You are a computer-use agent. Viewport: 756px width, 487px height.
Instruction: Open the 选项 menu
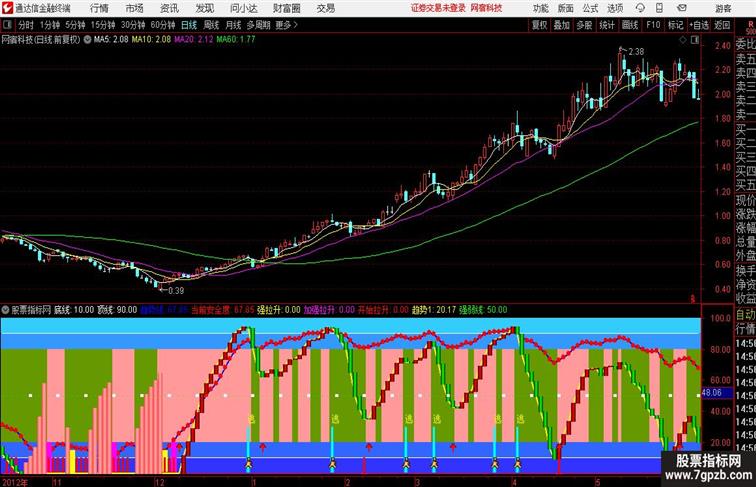tap(615, 8)
